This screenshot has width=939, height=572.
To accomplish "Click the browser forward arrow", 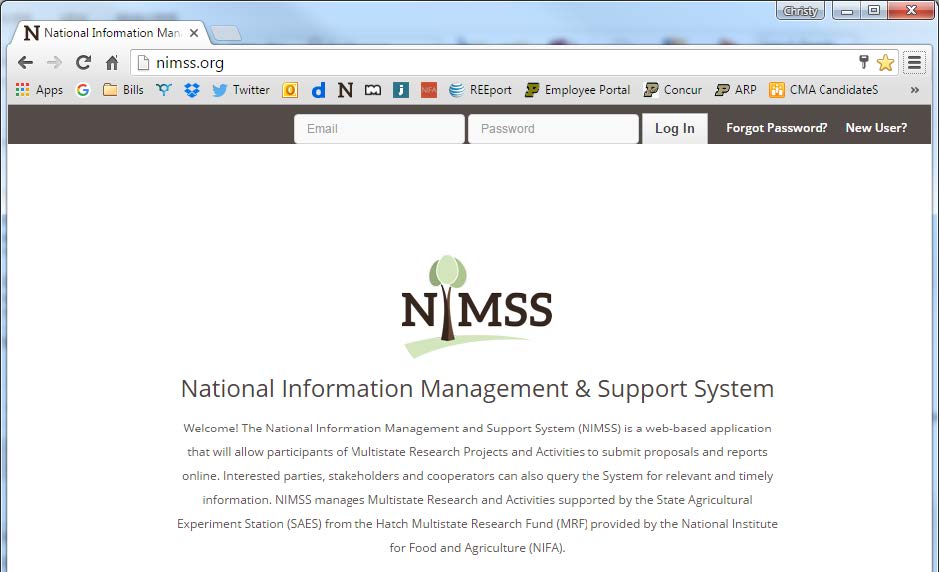I will click(54, 62).
